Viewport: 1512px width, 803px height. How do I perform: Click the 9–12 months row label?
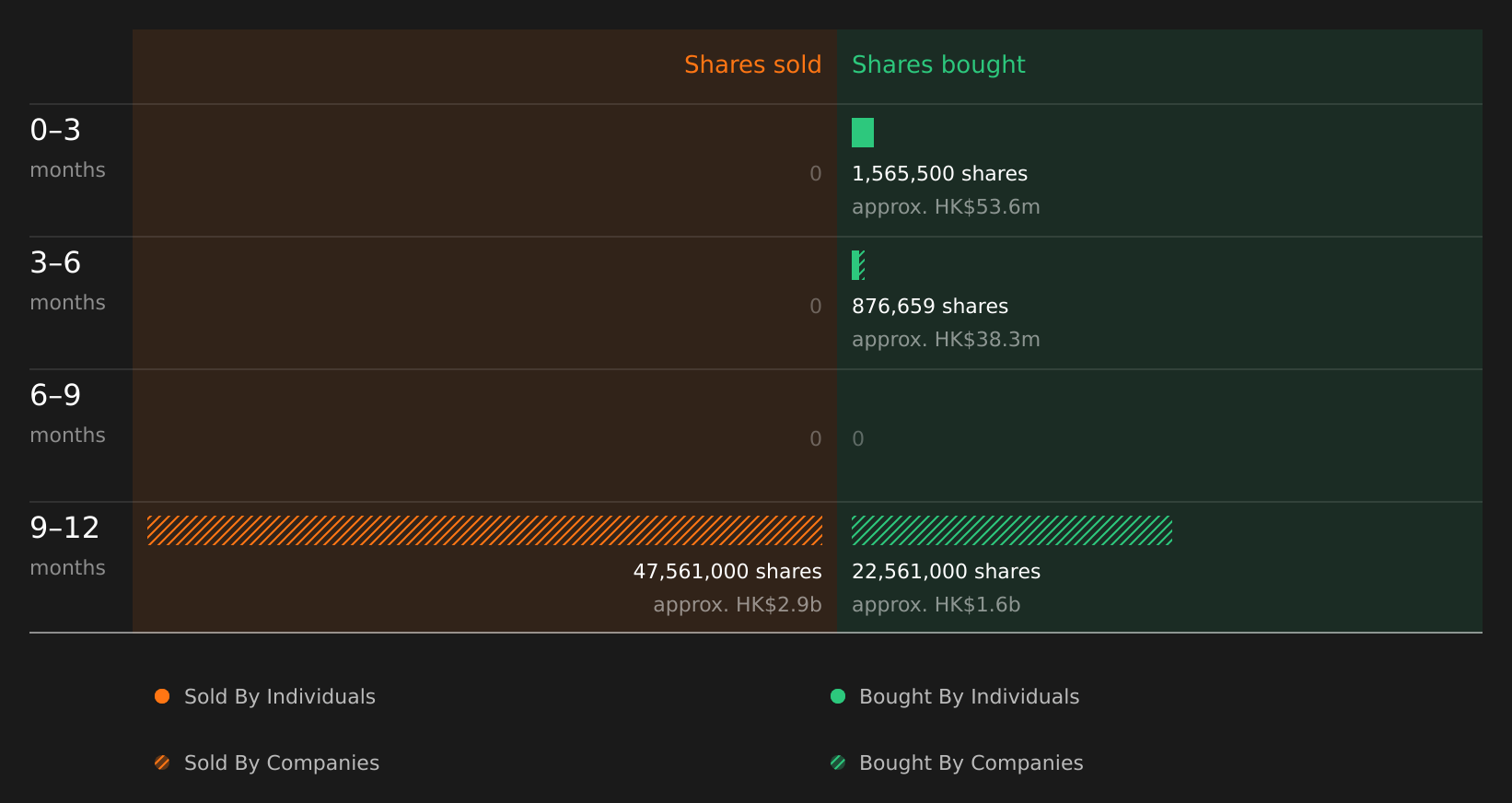click(x=67, y=545)
